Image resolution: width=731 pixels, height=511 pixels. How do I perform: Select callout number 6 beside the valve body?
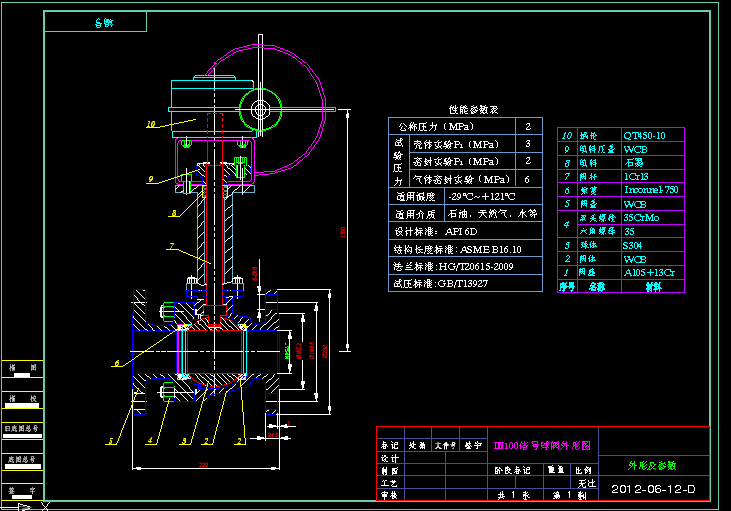click(x=117, y=363)
